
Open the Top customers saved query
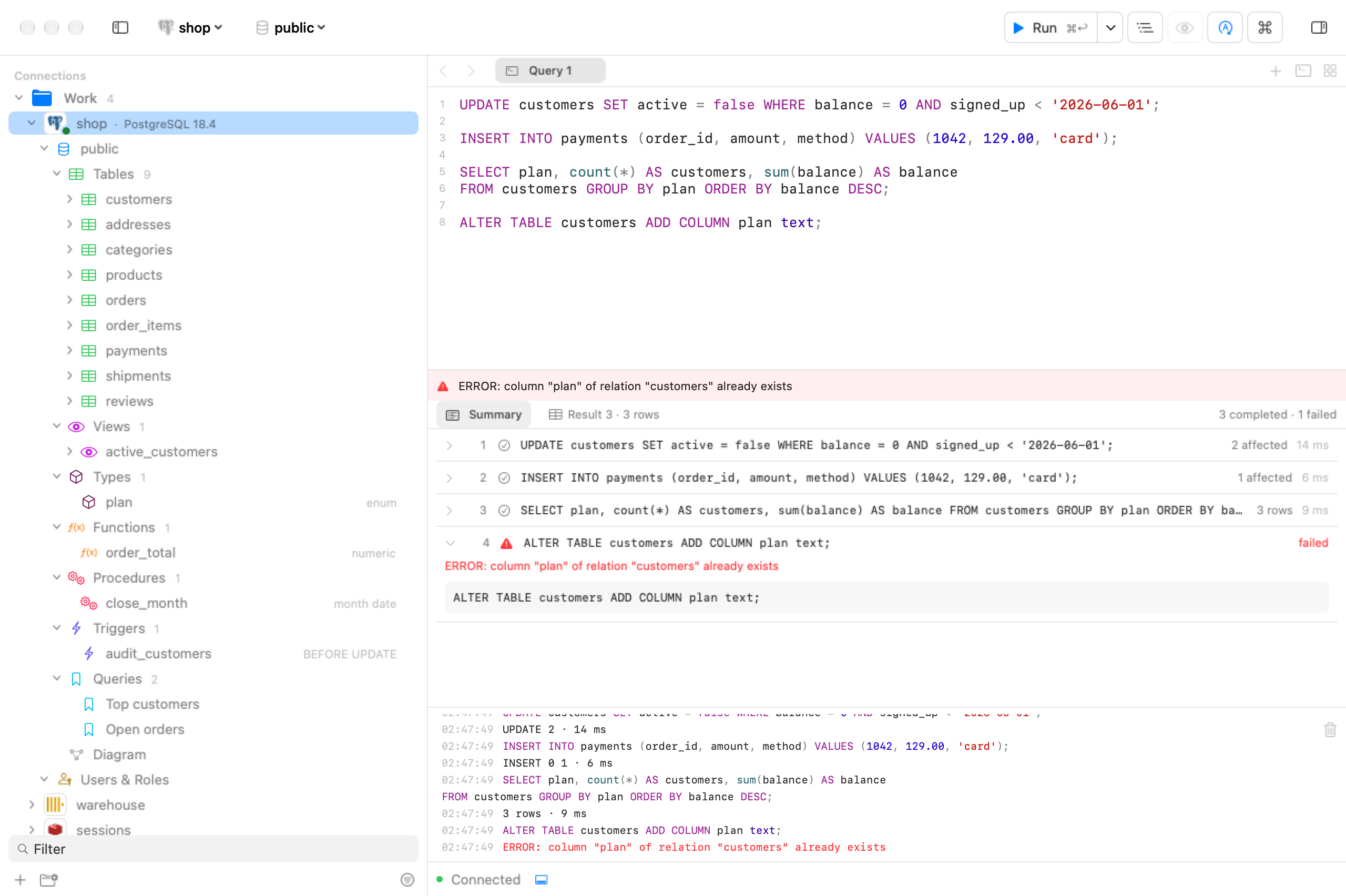pos(152,704)
